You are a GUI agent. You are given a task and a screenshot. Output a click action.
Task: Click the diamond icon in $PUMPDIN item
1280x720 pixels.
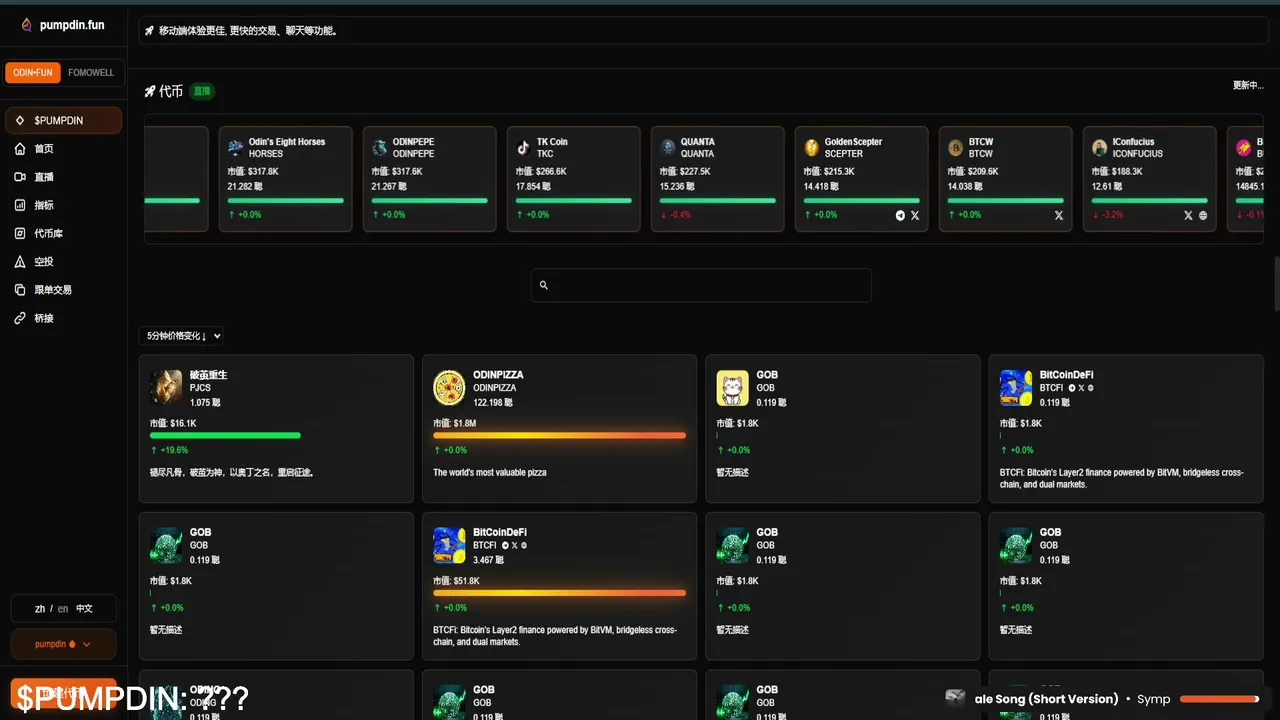[x=20, y=121]
